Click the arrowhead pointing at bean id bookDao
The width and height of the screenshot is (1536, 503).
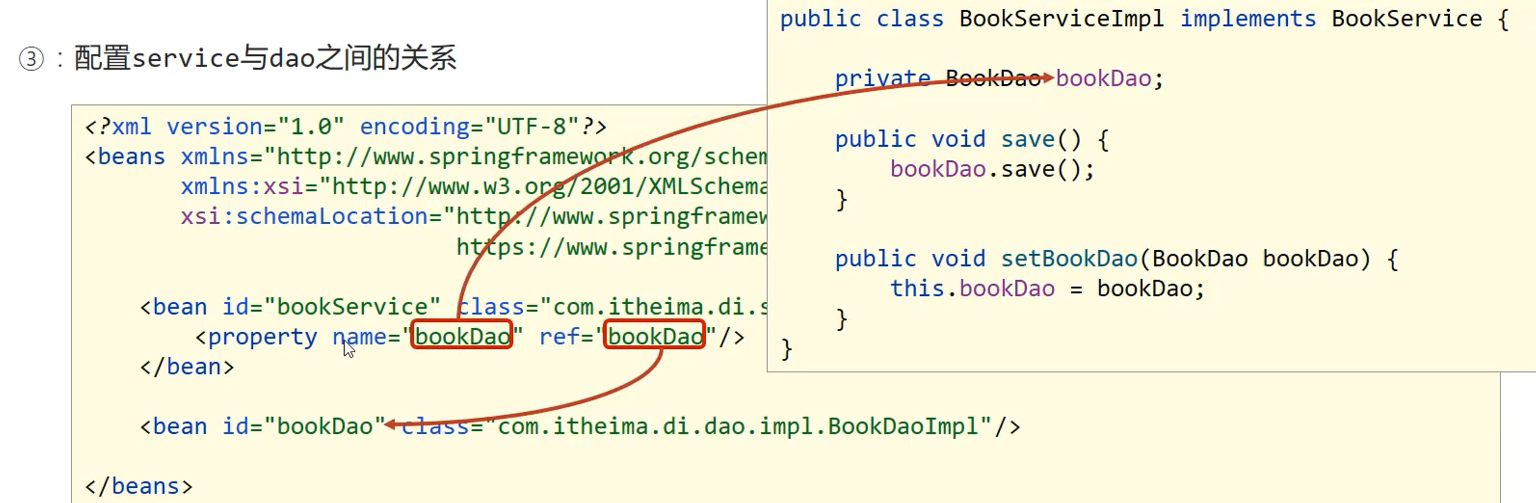pos(392,424)
